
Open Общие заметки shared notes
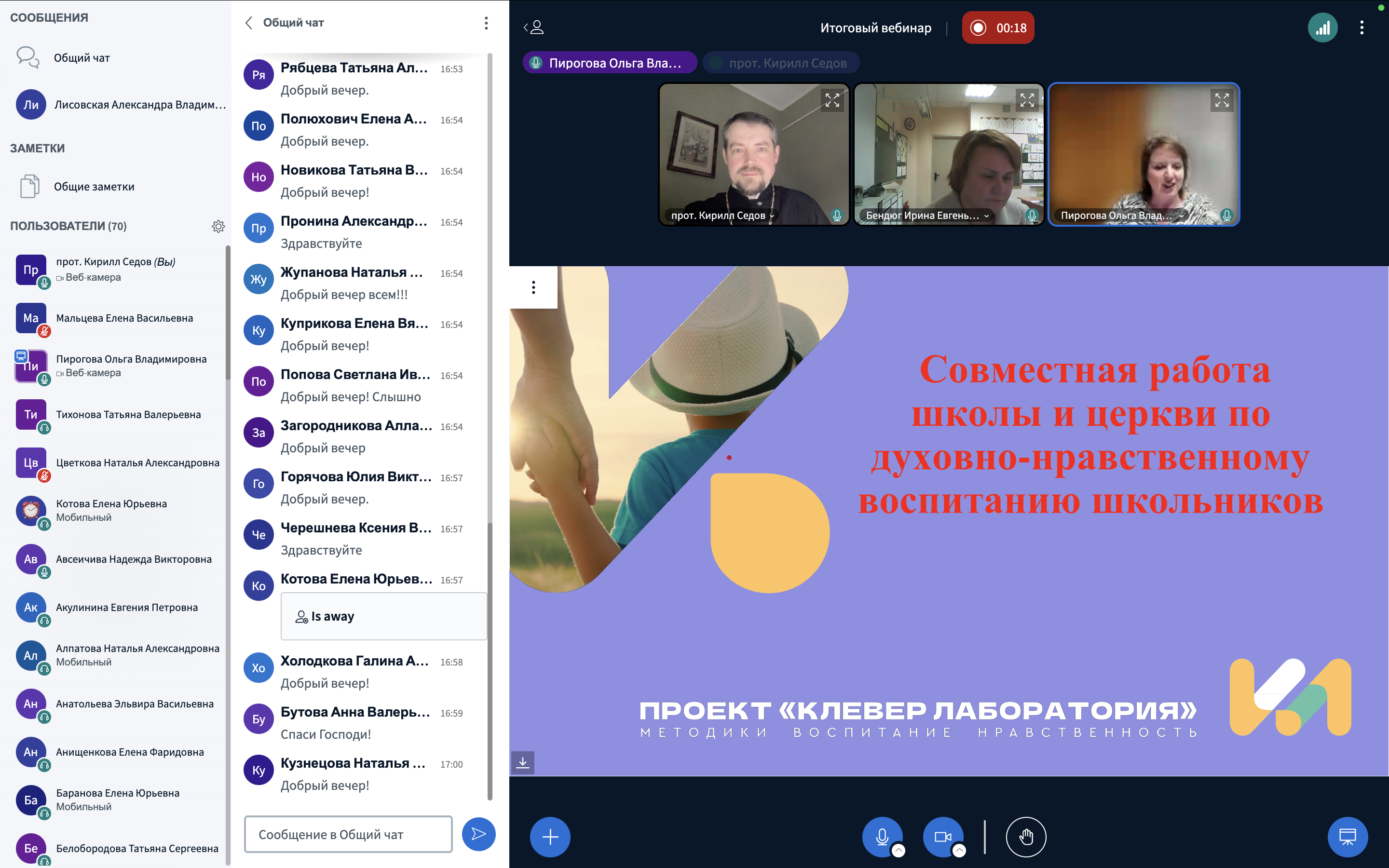click(94, 187)
